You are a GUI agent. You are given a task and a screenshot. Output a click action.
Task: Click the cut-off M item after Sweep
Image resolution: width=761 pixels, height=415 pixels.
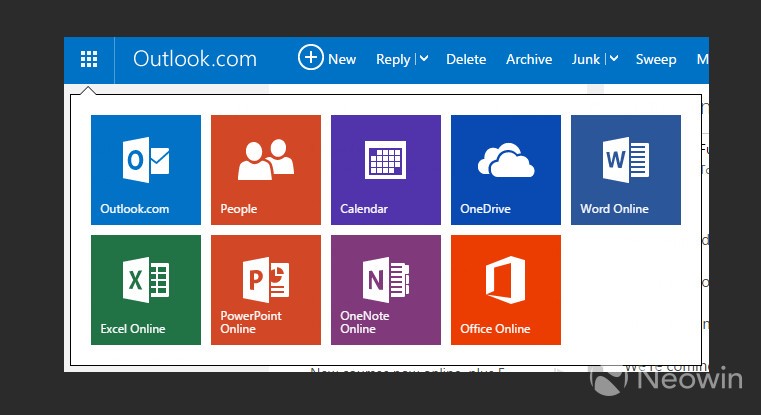click(x=702, y=59)
